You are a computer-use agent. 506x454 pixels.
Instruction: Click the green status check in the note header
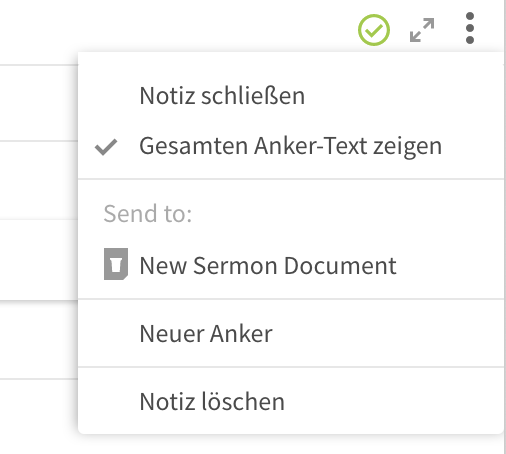pos(374,30)
